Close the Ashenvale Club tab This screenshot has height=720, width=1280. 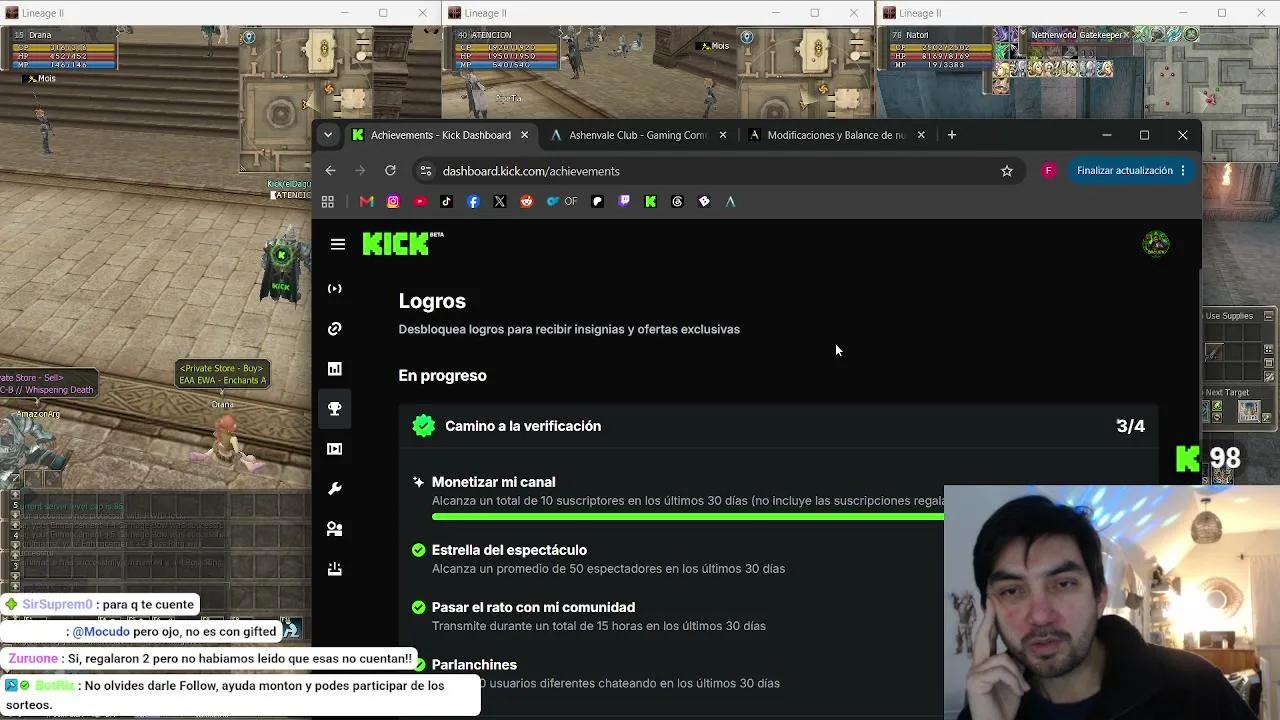723,135
